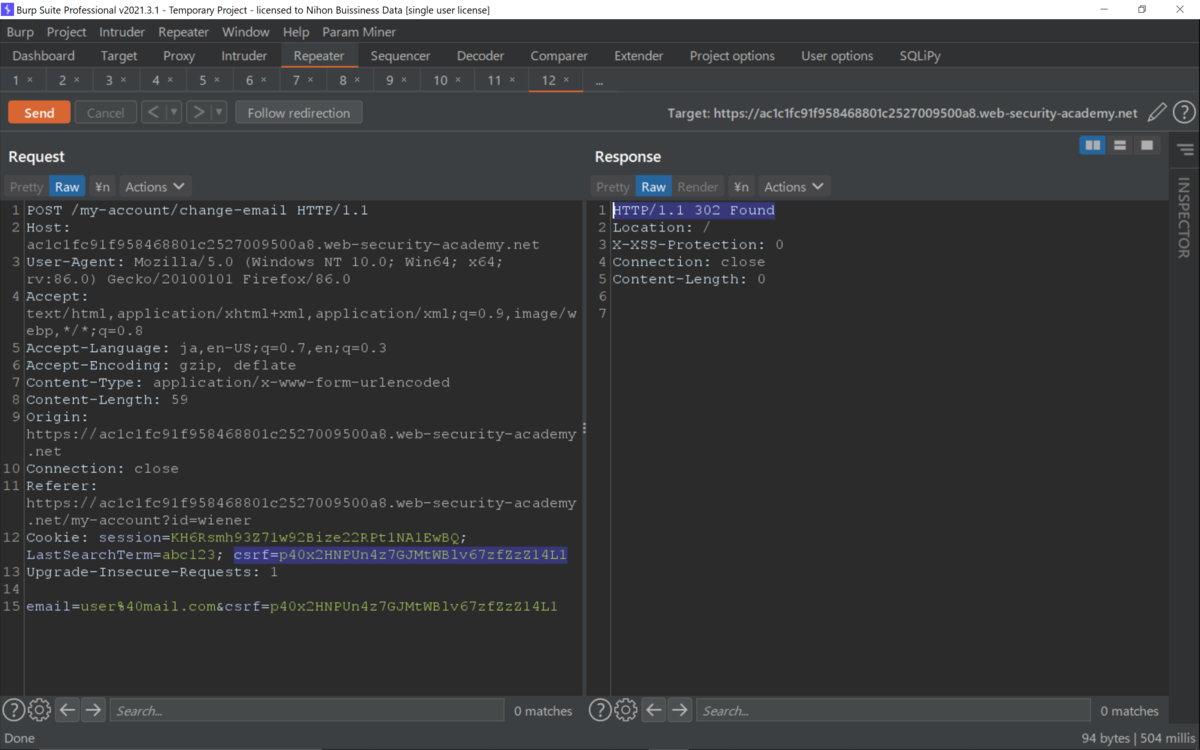The image size is (1200, 750).
Task: Open response Actions dropdown
Action: [x=794, y=187]
